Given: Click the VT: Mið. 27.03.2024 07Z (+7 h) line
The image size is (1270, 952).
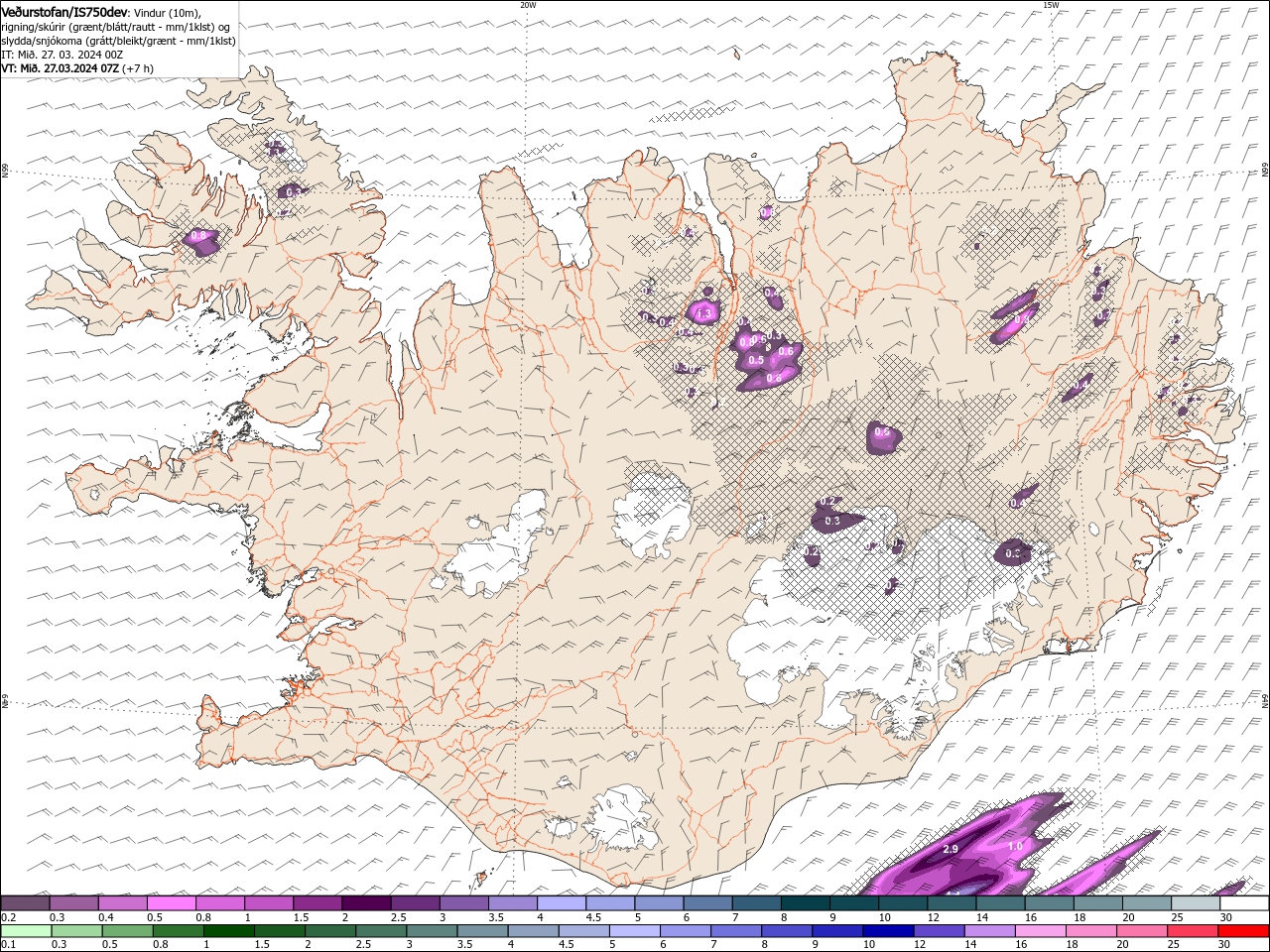Looking at the screenshot, I should [x=77, y=68].
